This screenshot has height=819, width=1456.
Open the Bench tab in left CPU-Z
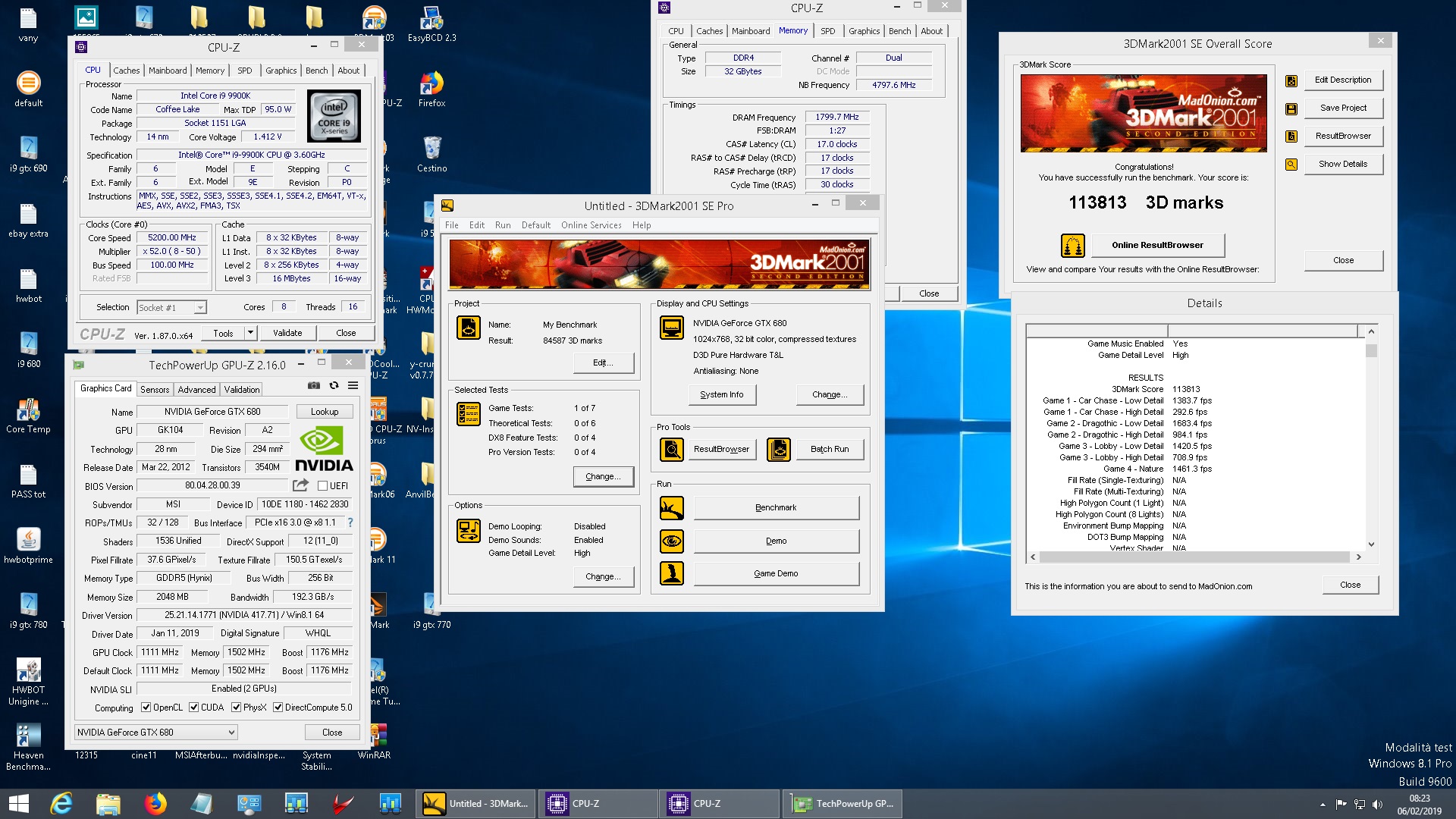point(316,71)
